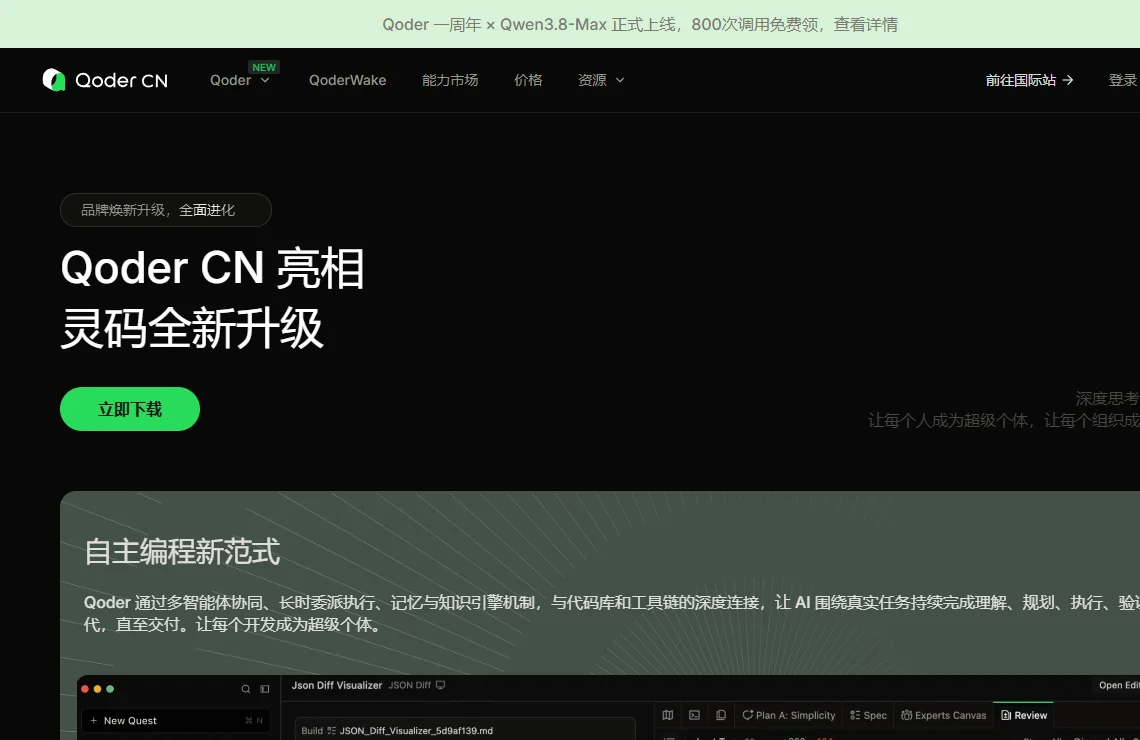Switch to the Spec tab
The image size is (1140, 740).
tap(868, 715)
